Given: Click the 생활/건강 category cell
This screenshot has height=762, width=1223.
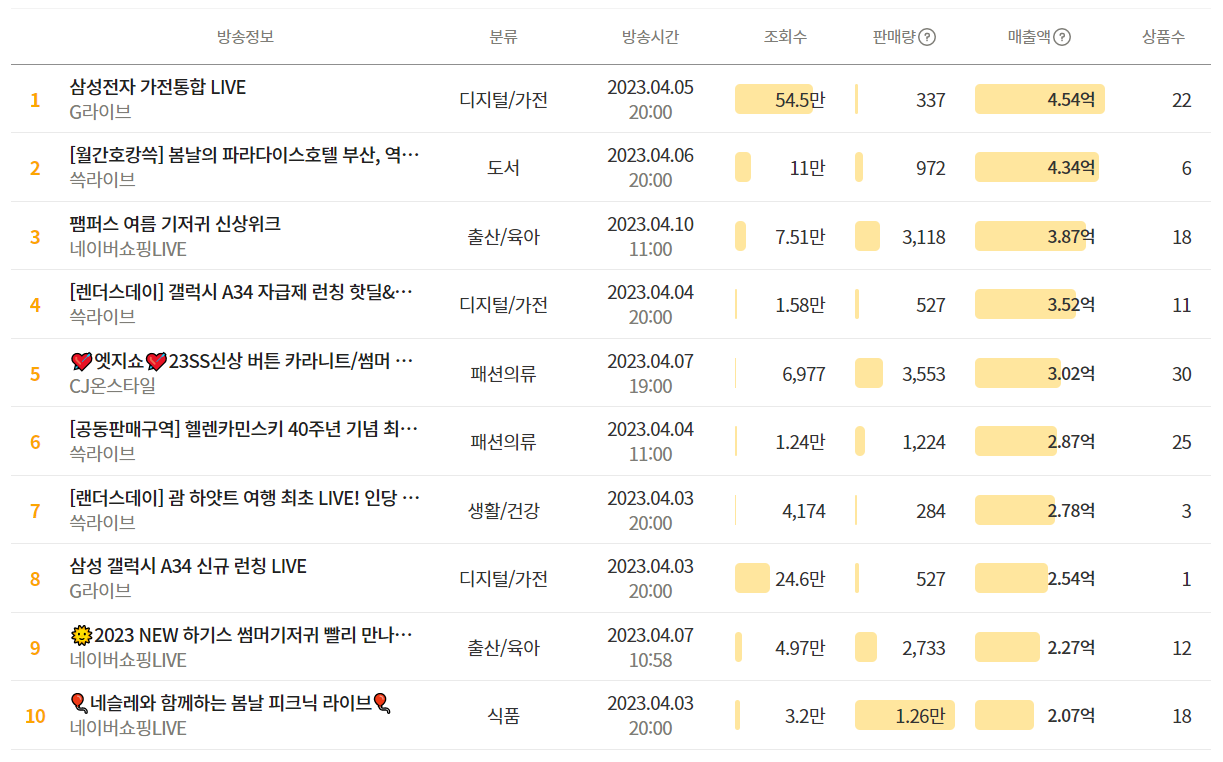Looking at the screenshot, I should [503, 511].
